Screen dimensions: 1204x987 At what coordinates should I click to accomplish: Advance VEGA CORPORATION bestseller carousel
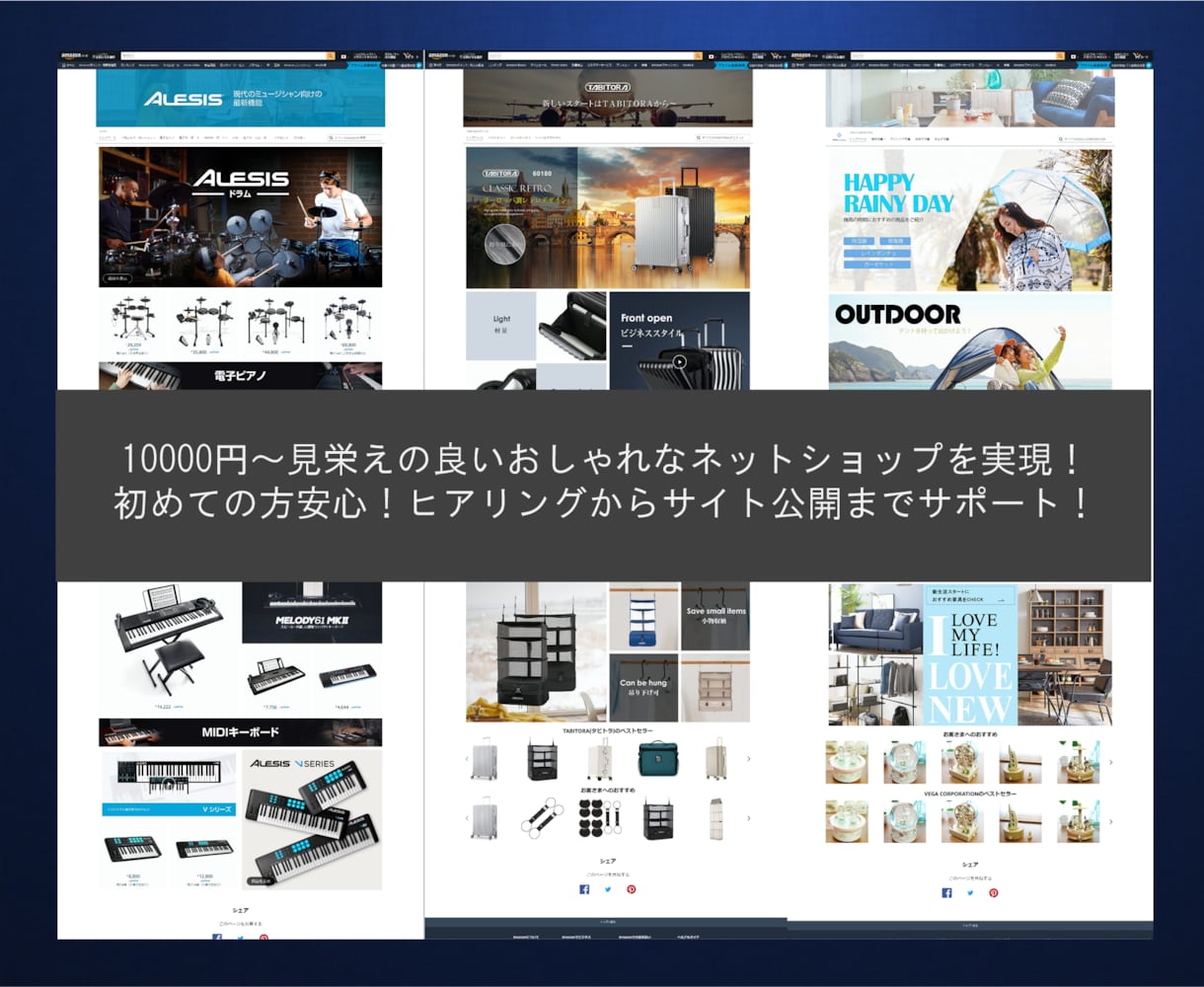click(1110, 821)
